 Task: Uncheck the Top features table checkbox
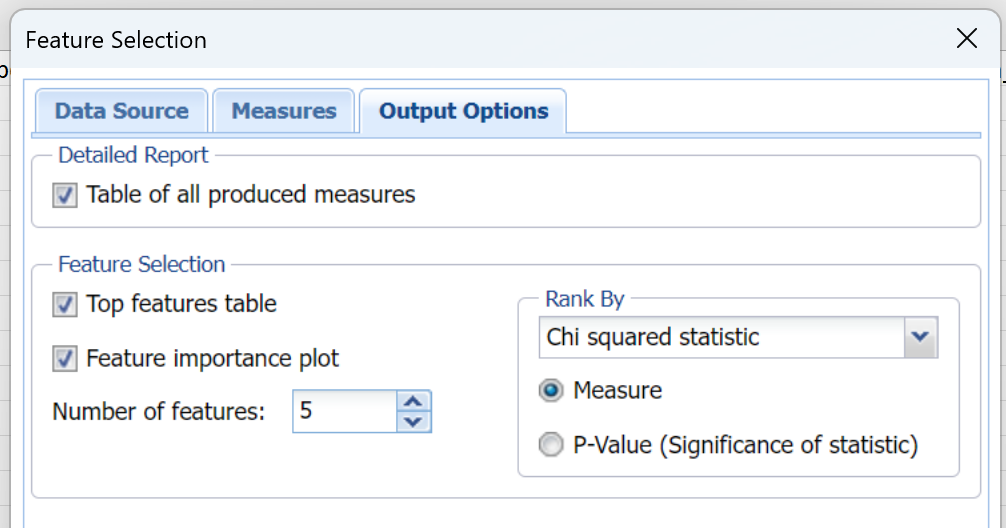[x=65, y=304]
